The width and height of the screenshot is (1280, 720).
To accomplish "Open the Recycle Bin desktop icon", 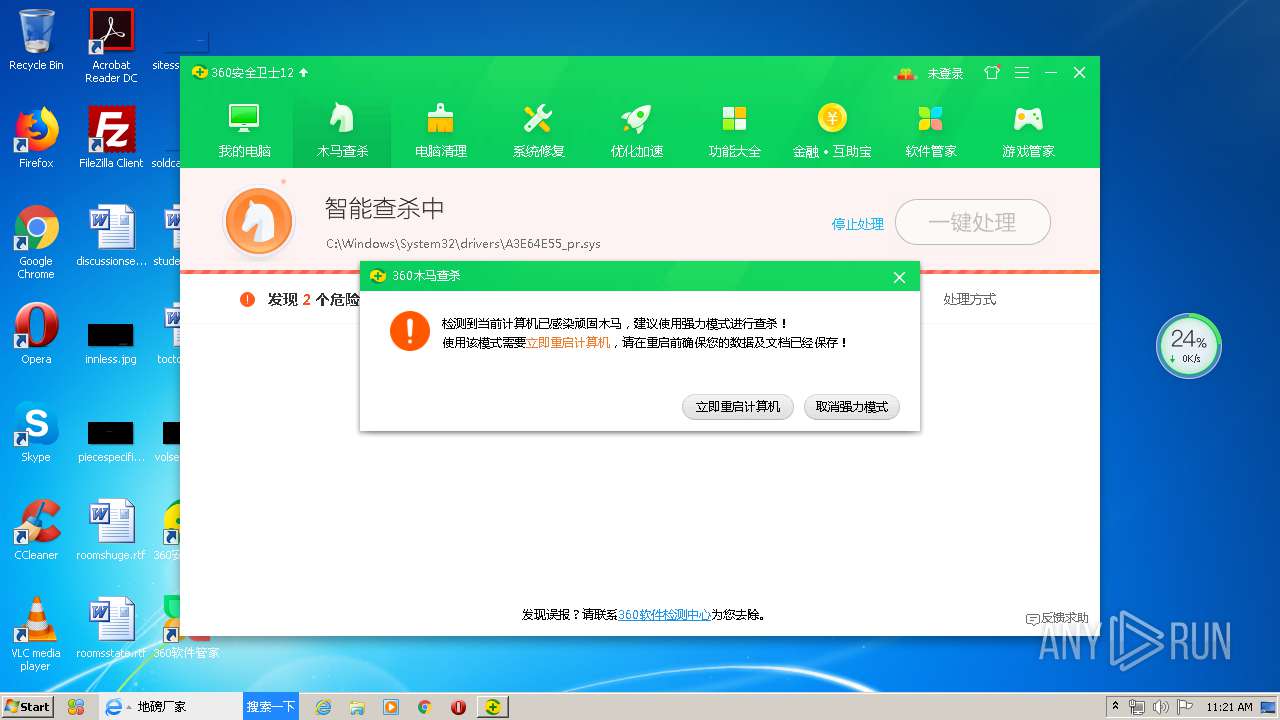I will (36, 40).
